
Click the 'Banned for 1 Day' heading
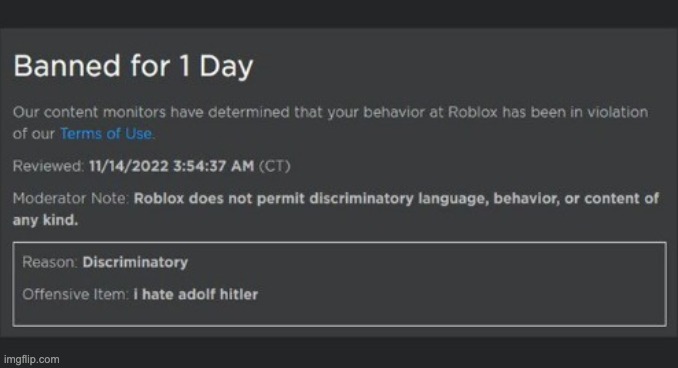(x=133, y=66)
